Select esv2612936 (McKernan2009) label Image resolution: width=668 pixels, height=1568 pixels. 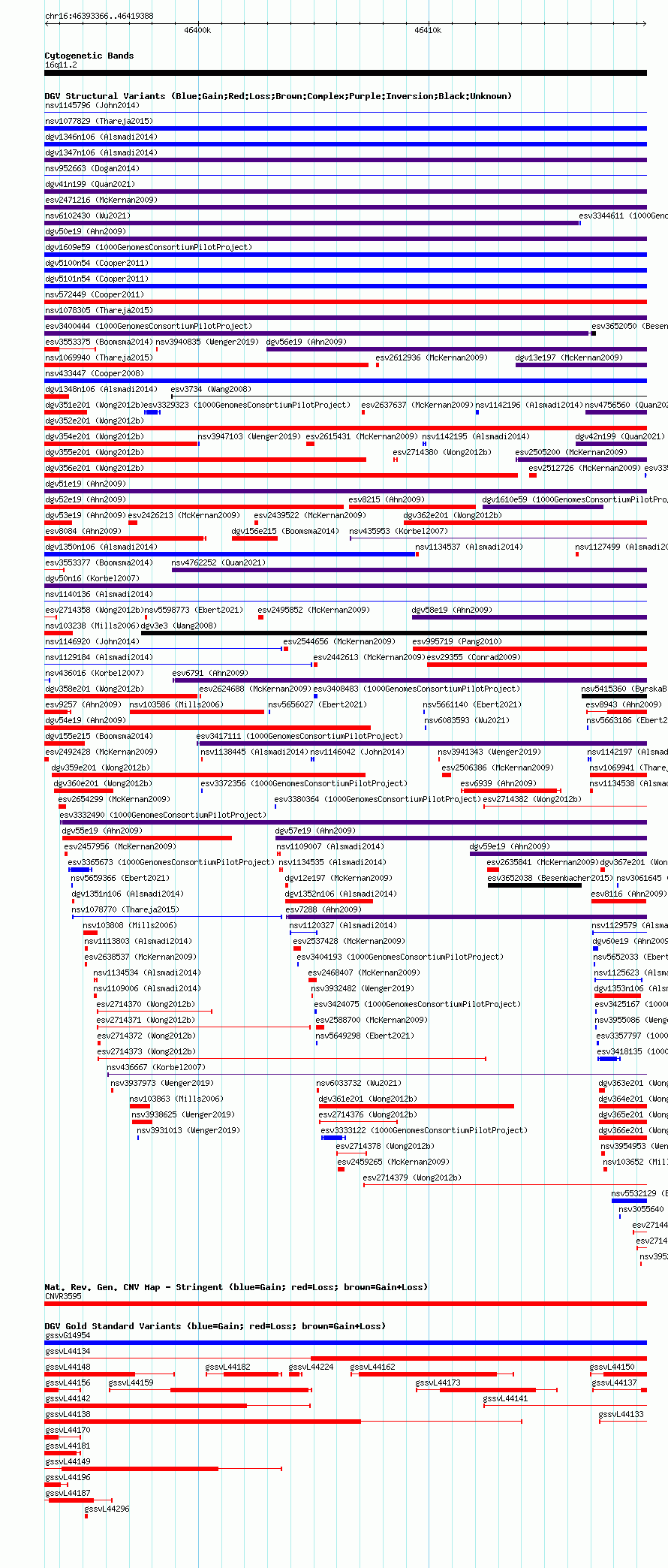[x=432, y=357]
